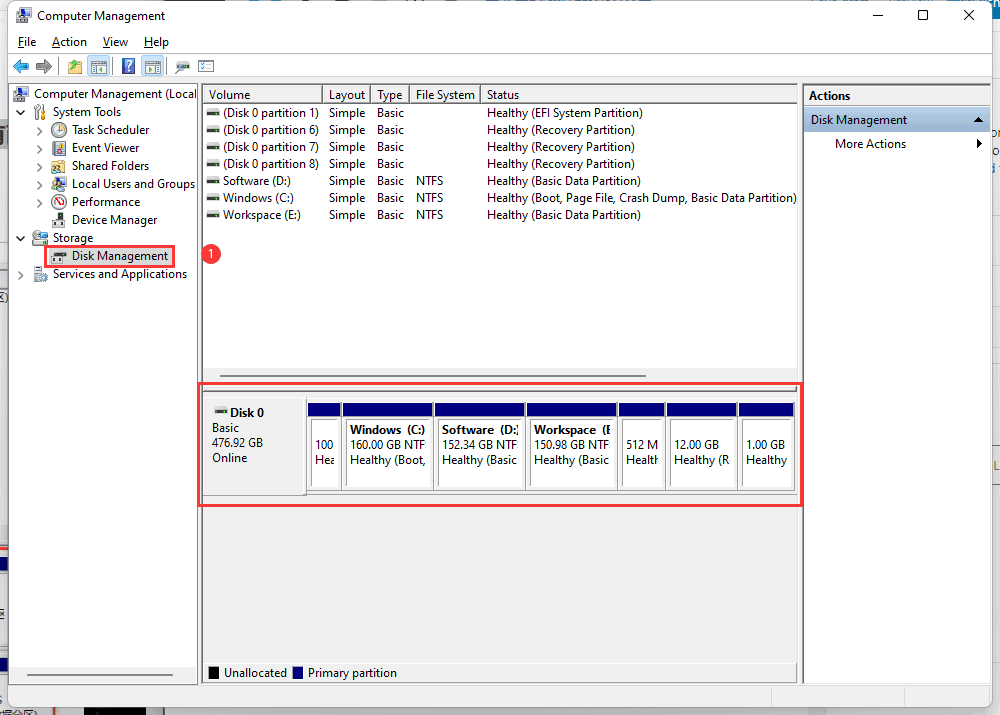
Task: Select the Windows (C:) partition block
Action: (388, 445)
